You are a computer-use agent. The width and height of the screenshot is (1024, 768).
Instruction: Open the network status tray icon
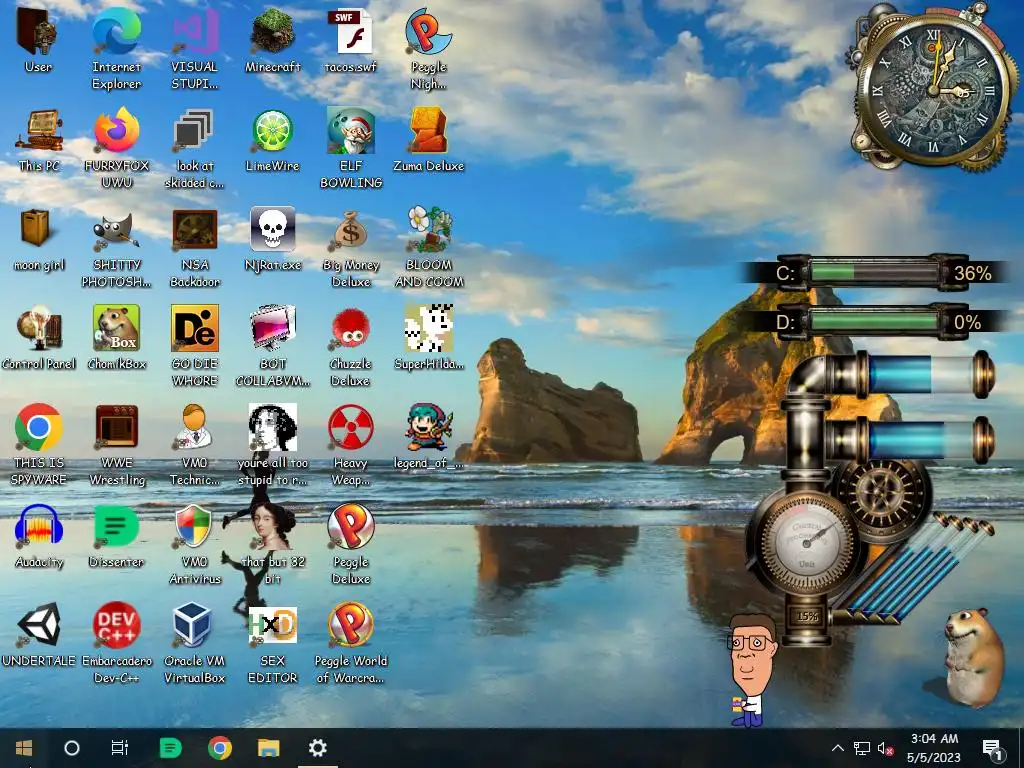pyautogui.click(x=862, y=748)
